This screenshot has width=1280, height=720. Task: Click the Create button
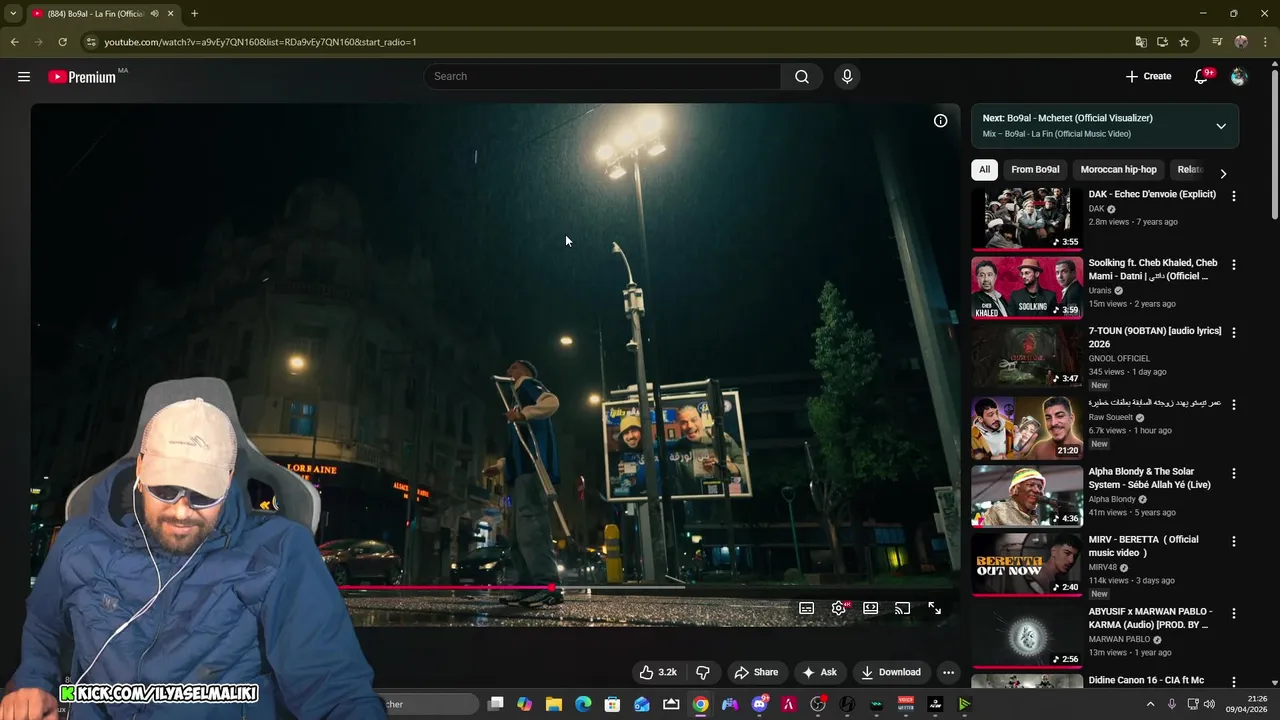[x=1148, y=76]
